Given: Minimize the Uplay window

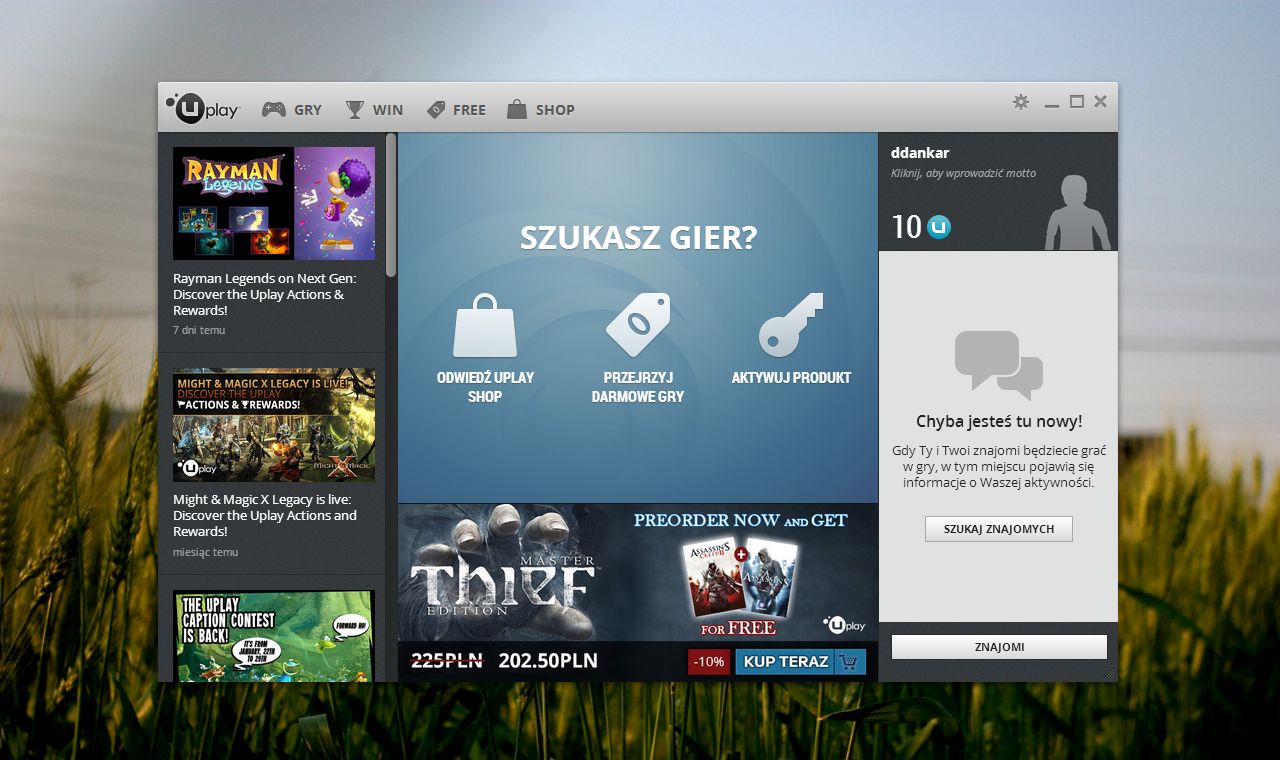Looking at the screenshot, I should pos(1051,104).
